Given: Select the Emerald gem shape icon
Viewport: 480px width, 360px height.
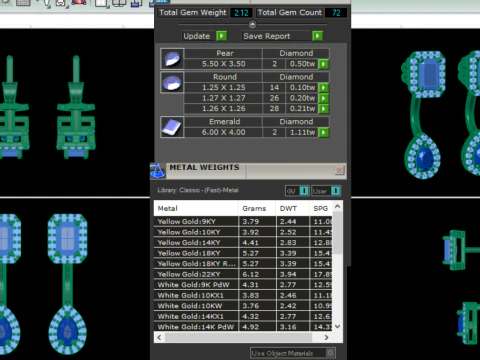Looking at the screenshot, I should 172,127.
